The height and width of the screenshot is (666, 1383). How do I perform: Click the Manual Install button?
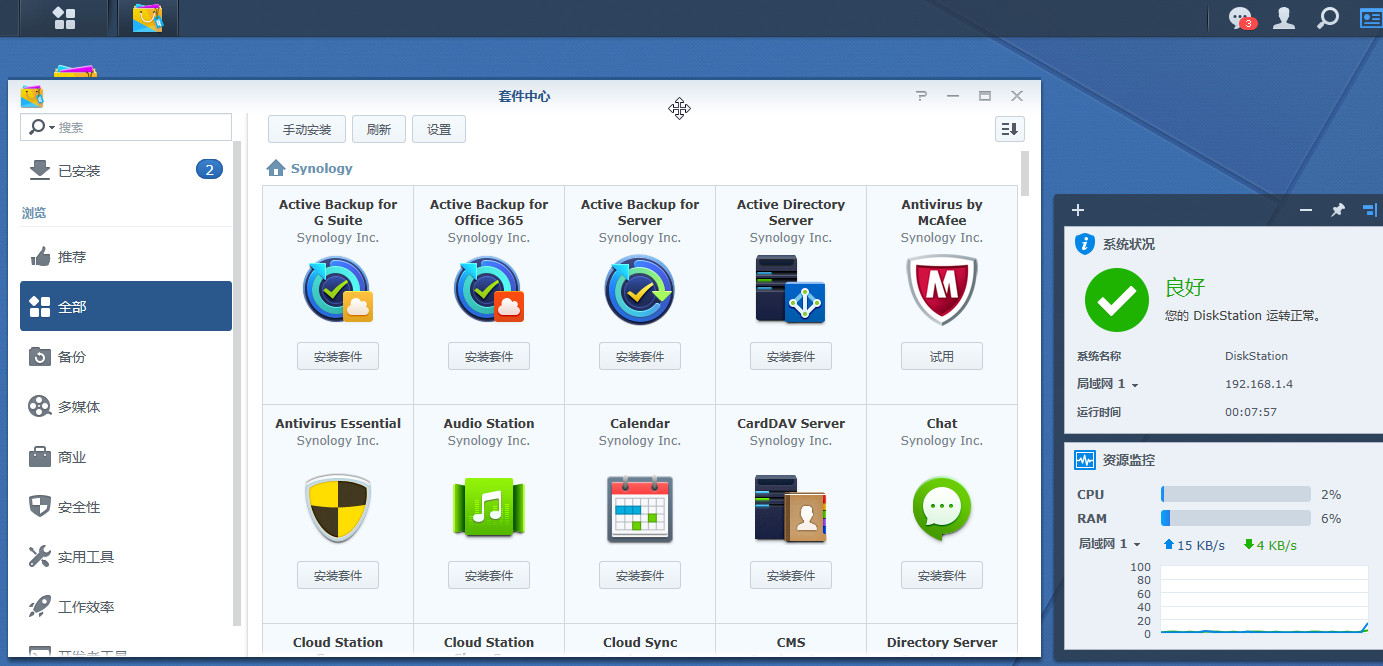(307, 129)
